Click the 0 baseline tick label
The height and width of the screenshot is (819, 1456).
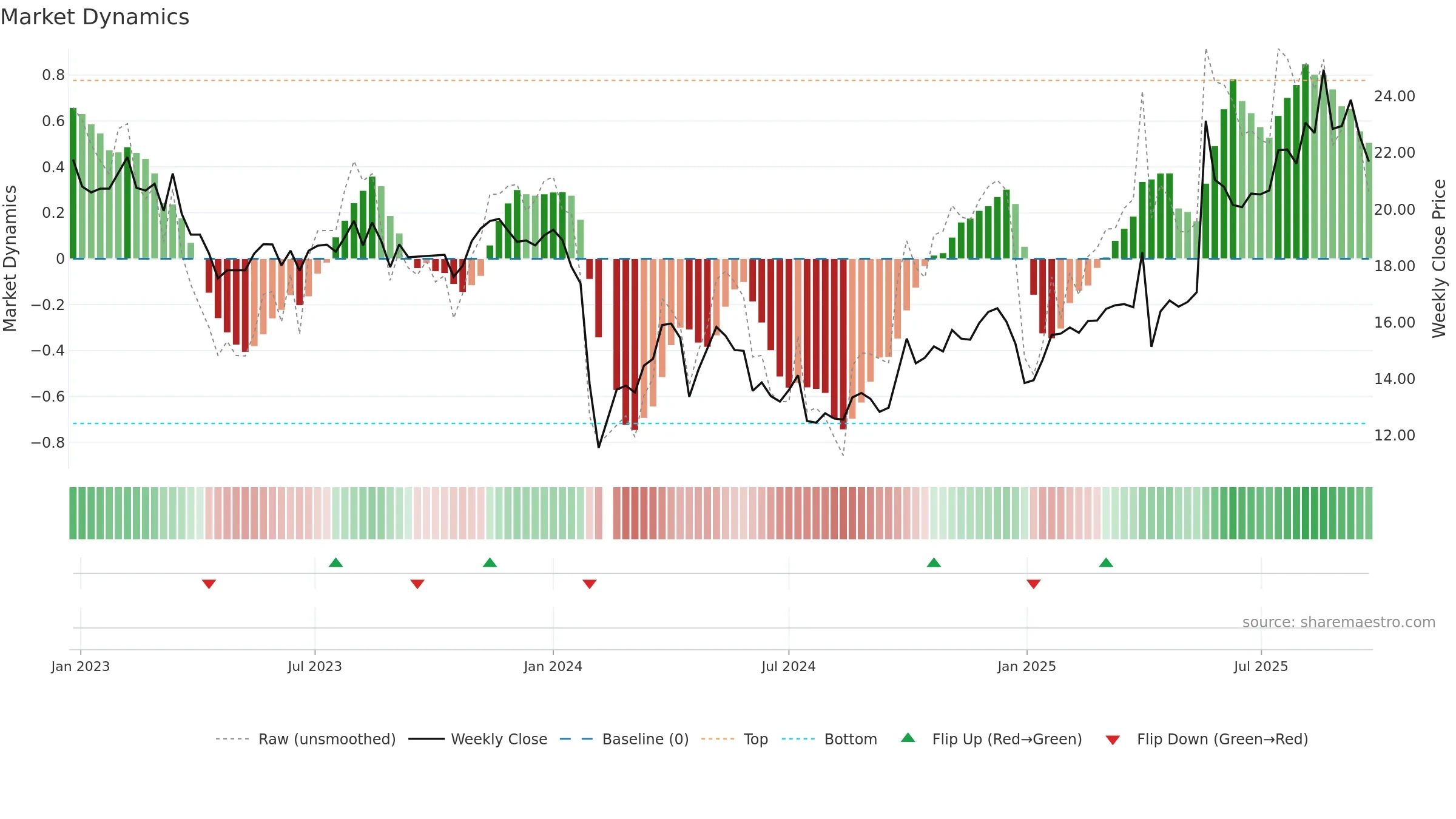pyautogui.click(x=60, y=259)
